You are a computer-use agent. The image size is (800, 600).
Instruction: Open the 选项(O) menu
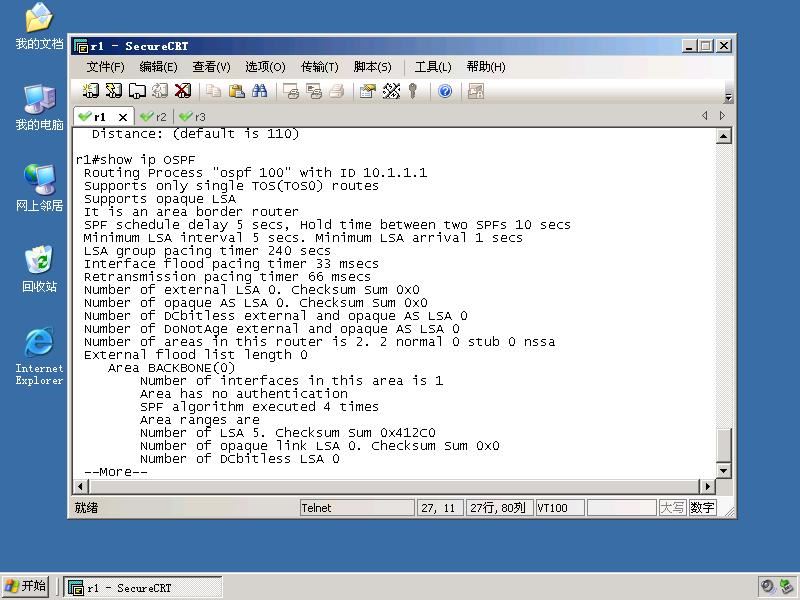click(x=265, y=67)
